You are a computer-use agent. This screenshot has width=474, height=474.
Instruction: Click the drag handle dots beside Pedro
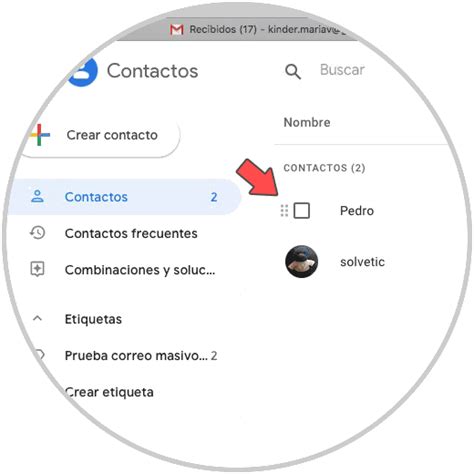[x=284, y=211]
